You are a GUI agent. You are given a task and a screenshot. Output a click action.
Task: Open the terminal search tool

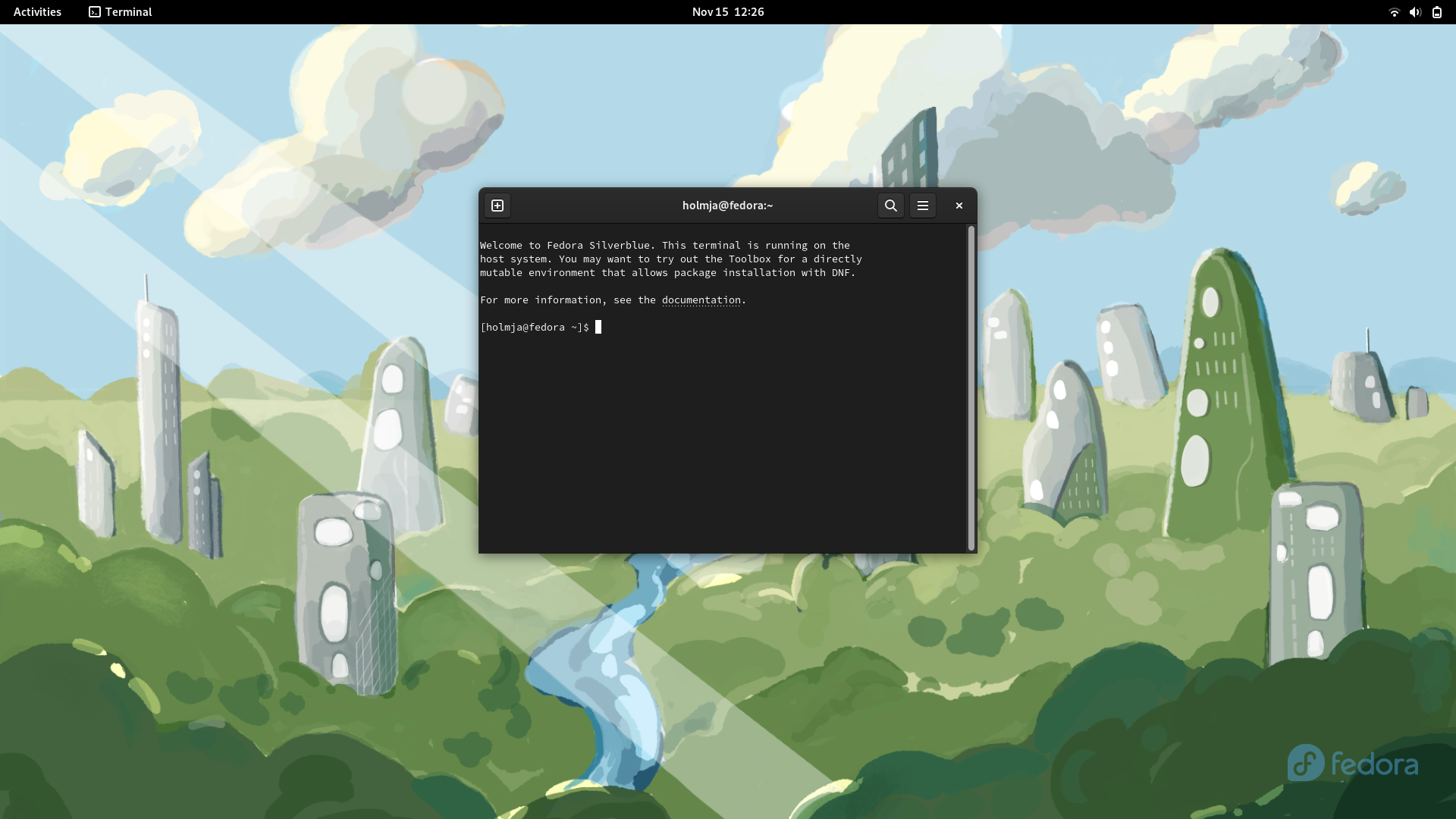891,206
